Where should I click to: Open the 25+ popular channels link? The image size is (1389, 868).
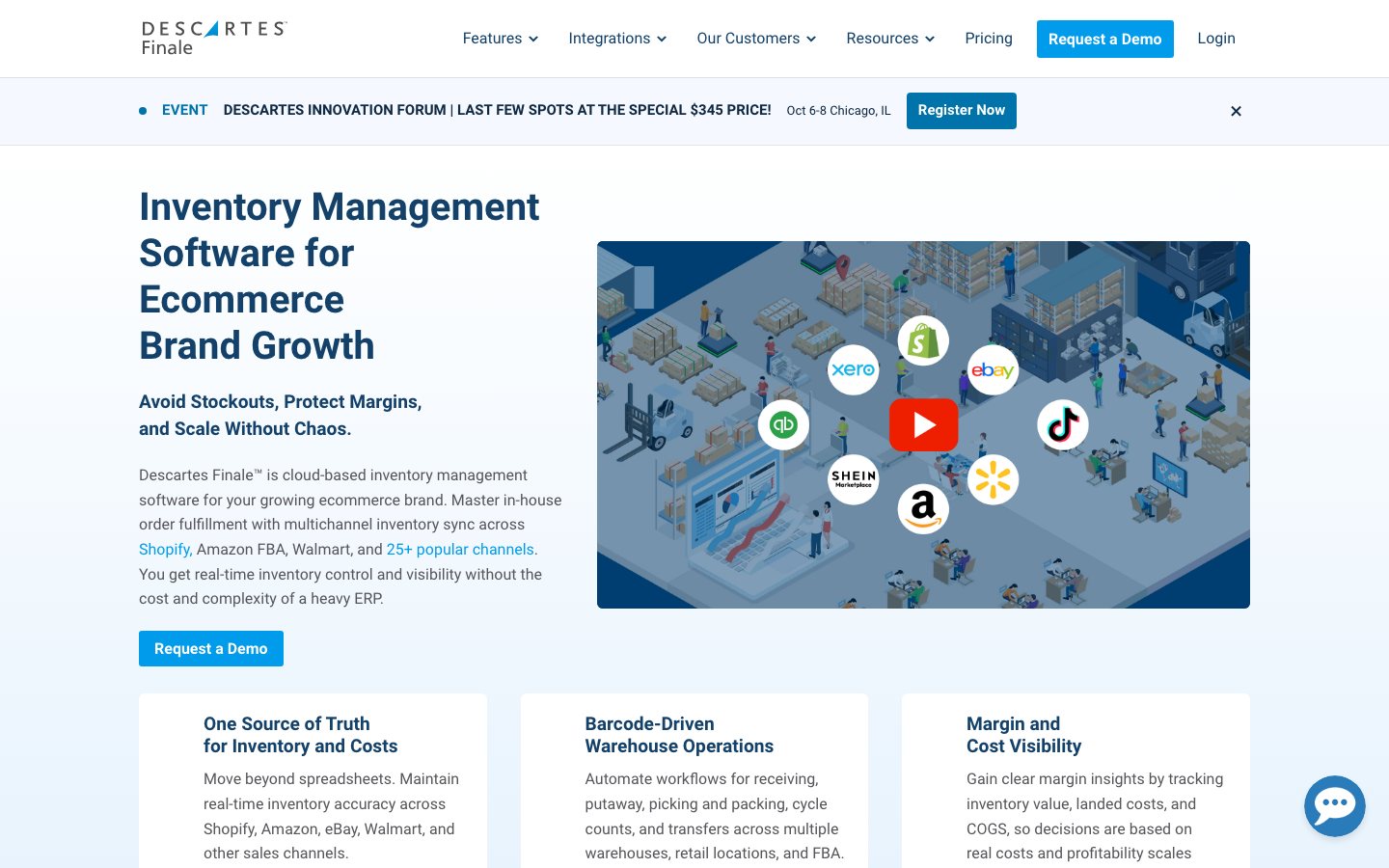[460, 550]
